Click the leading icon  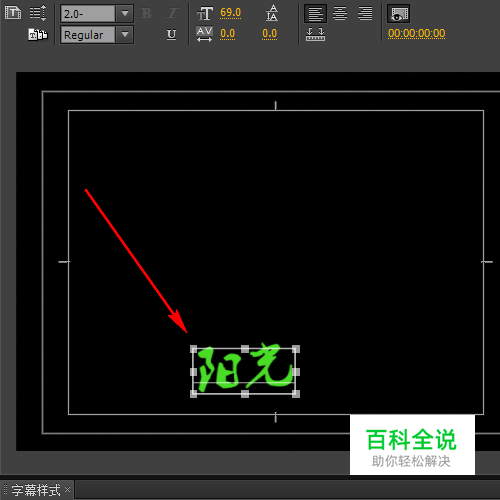tap(272, 13)
